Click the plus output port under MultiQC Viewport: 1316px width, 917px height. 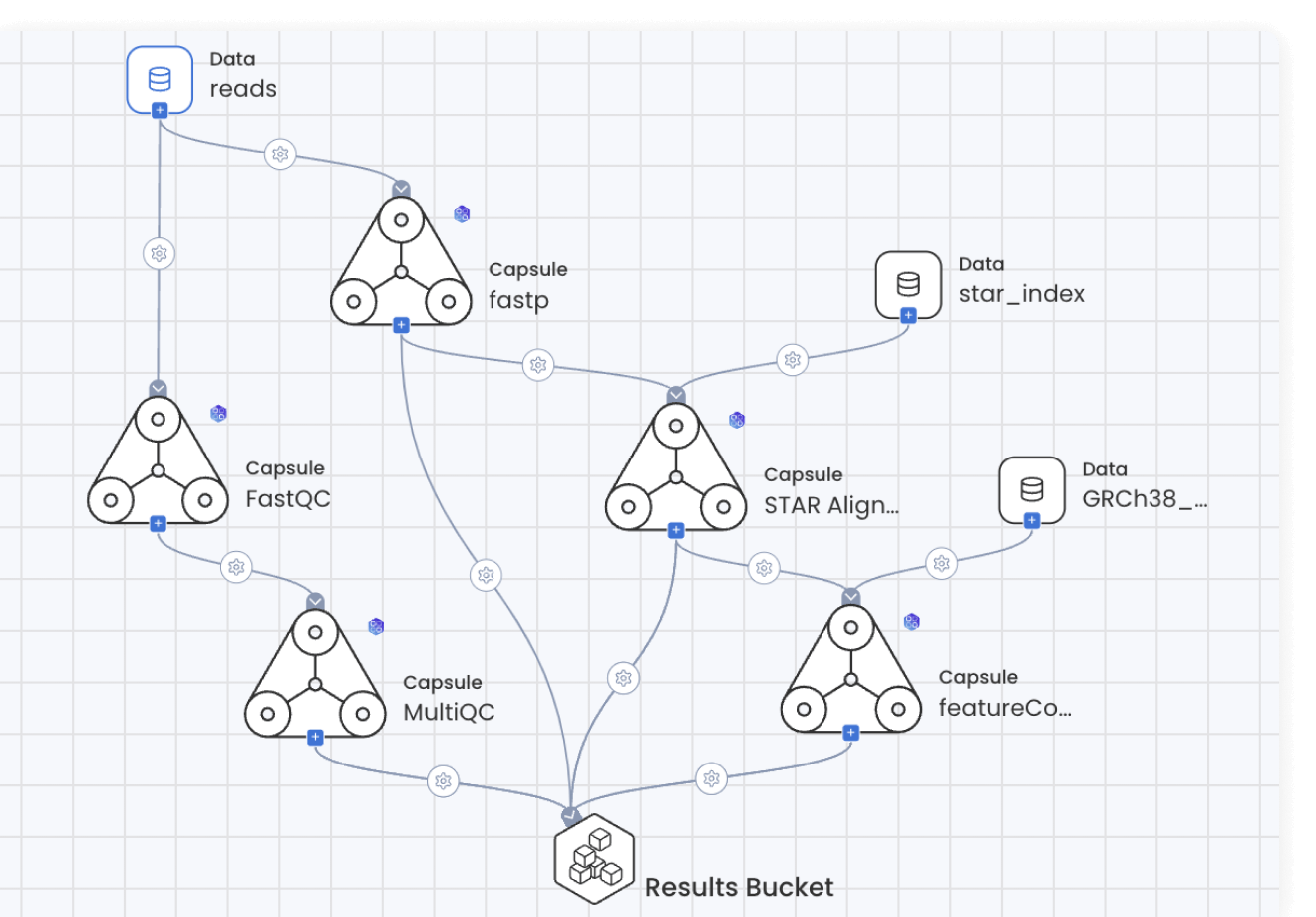coord(315,737)
